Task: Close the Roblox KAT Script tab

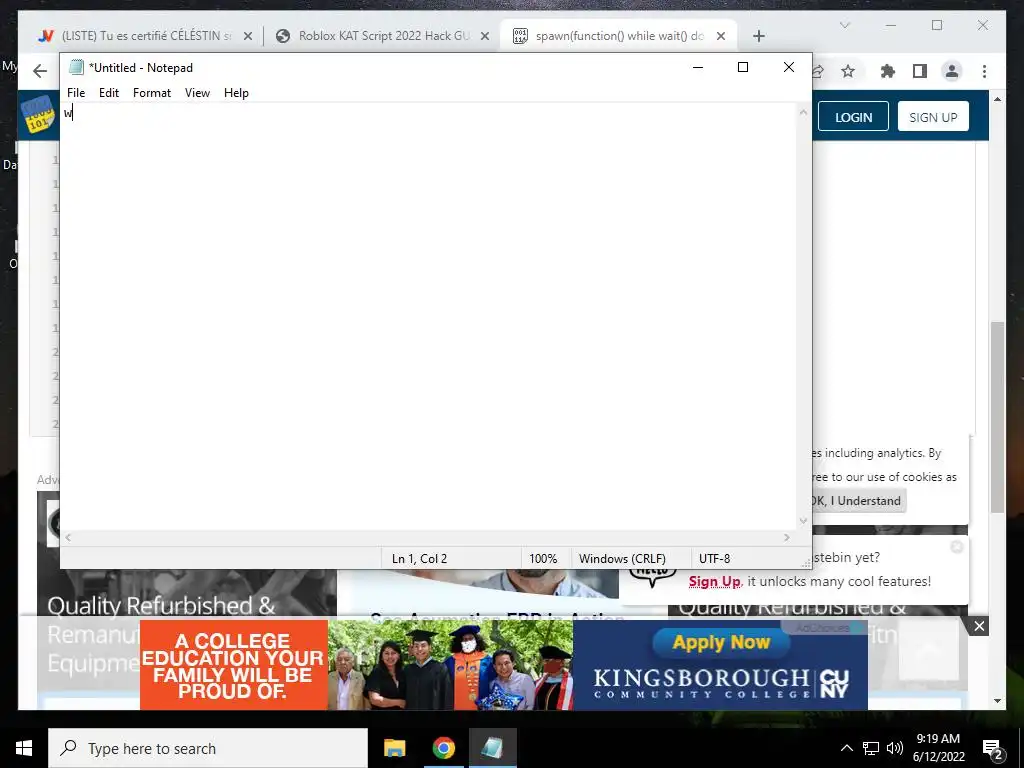Action: pyautogui.click(x=485, y=37)
